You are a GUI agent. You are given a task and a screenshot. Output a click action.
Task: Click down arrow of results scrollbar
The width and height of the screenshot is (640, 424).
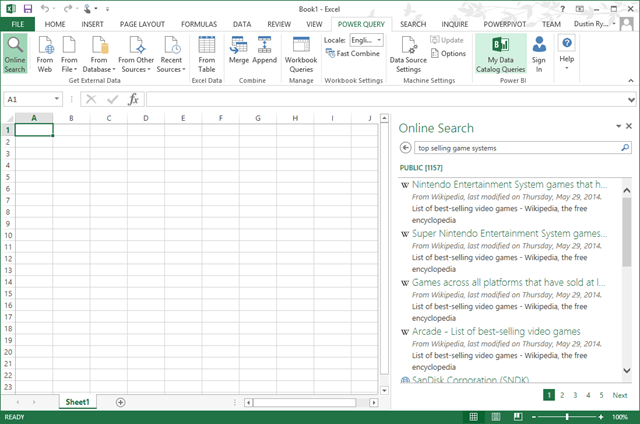pyautogui.click(x=627, y=371)
